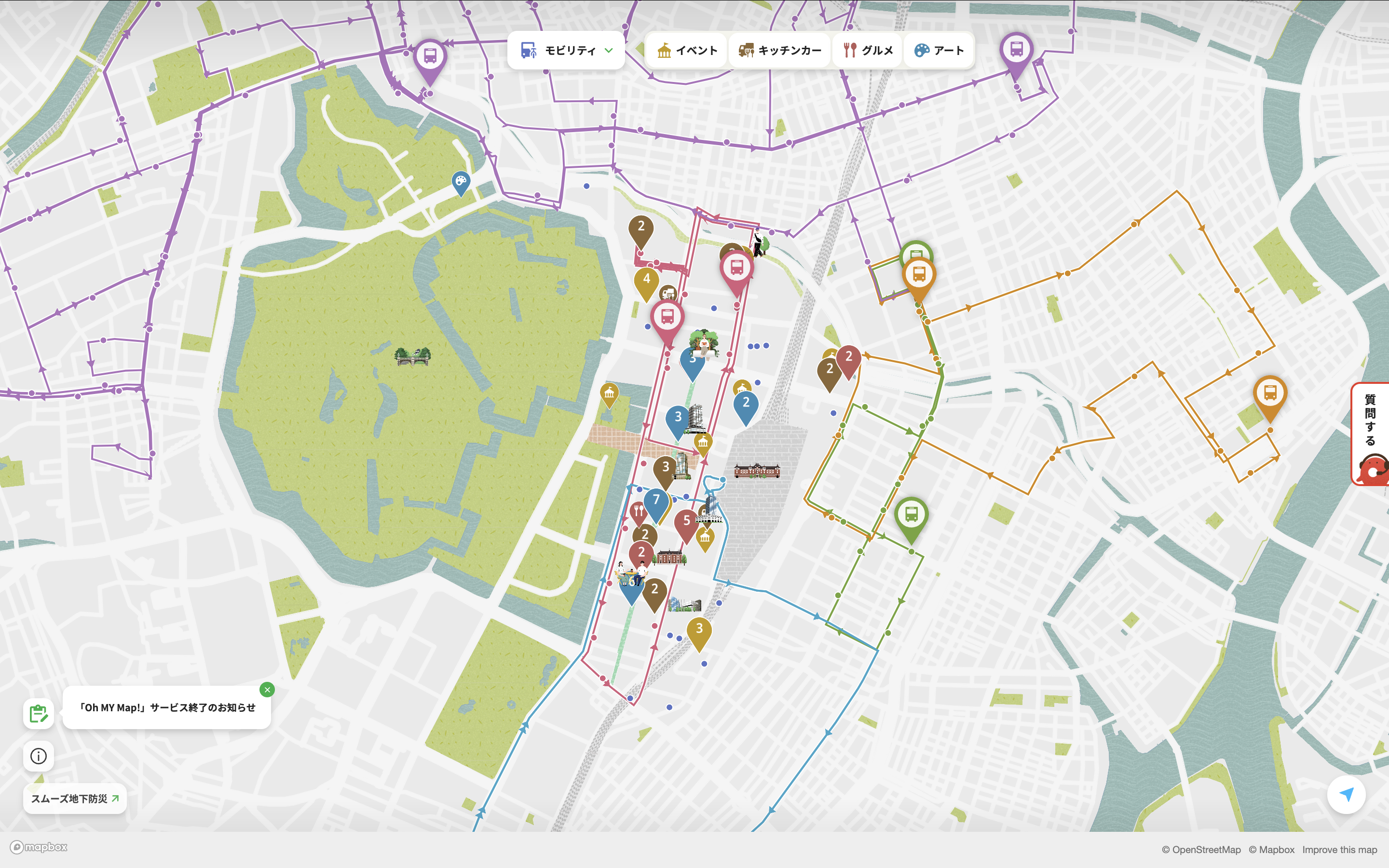Select the グルメ filter tab
The width and height of the screenshot is (1389, 868).
(868, 51)
